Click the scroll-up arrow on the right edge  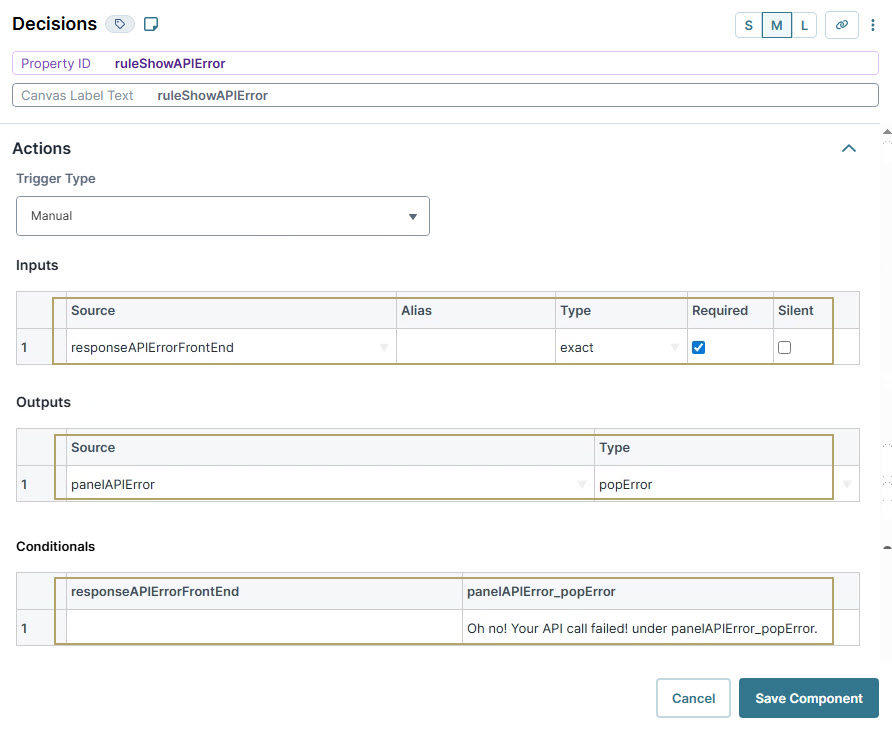click(x=886, y=130)
